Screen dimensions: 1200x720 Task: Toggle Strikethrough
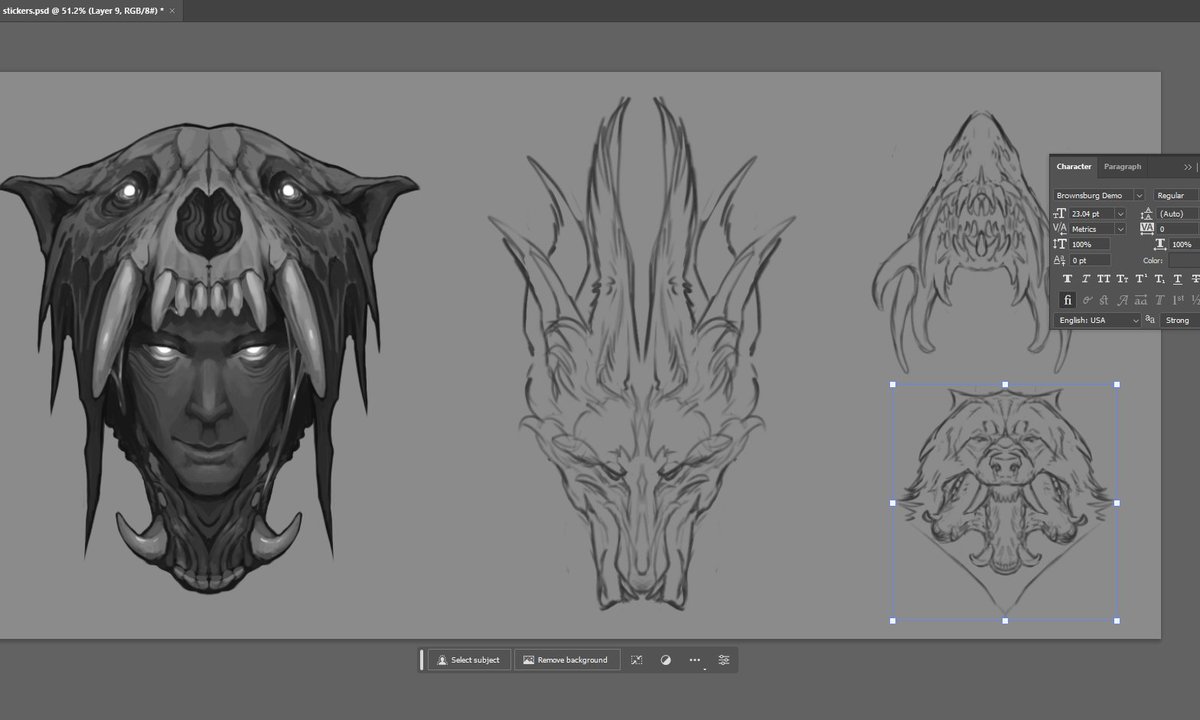click(1195, 279)
